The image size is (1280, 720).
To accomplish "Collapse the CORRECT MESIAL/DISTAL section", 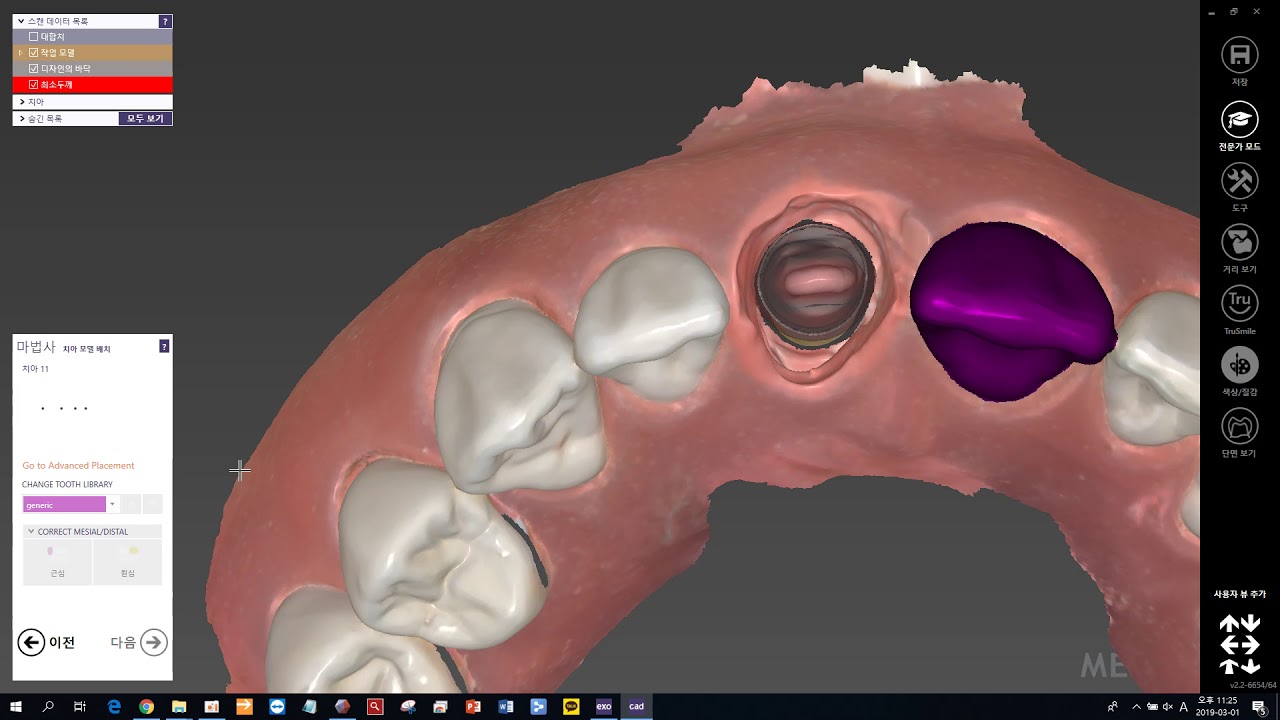I will pyautogui.click(x=31, y=532).
